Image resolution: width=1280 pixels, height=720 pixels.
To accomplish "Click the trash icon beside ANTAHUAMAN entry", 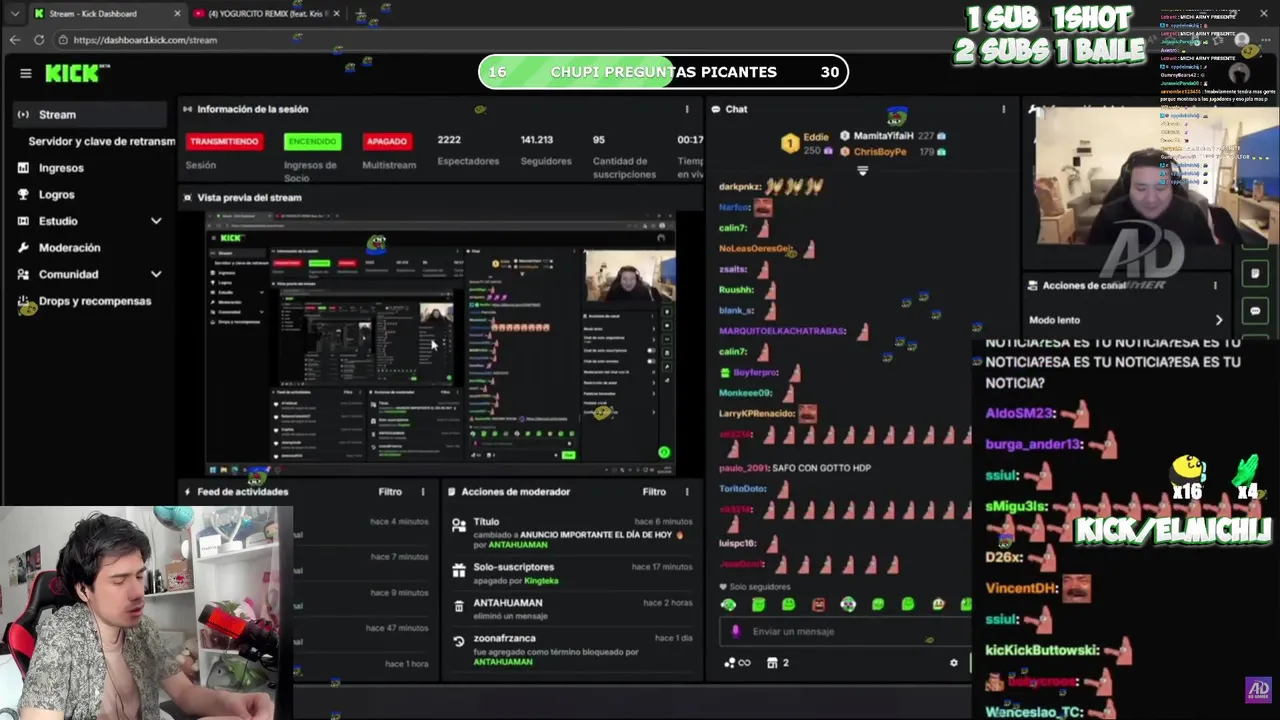I will coord(458,606).
